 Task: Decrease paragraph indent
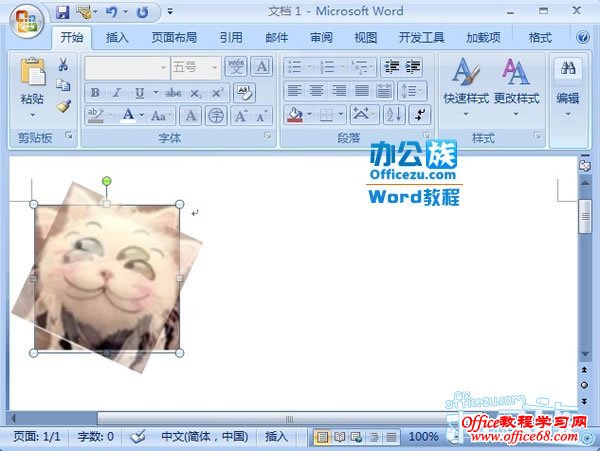(391, 67)
